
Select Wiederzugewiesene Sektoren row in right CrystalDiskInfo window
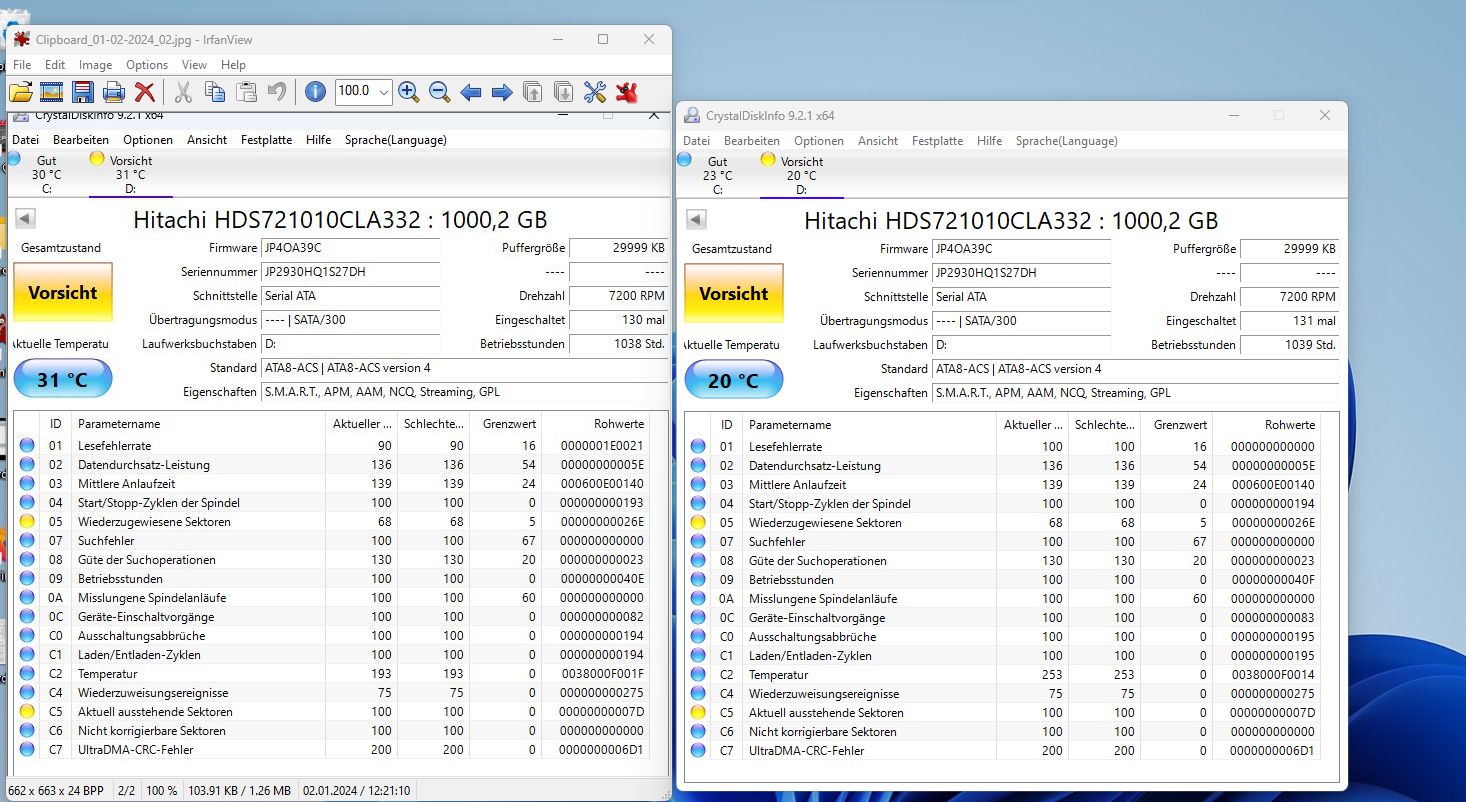[x=1002, y=523]
